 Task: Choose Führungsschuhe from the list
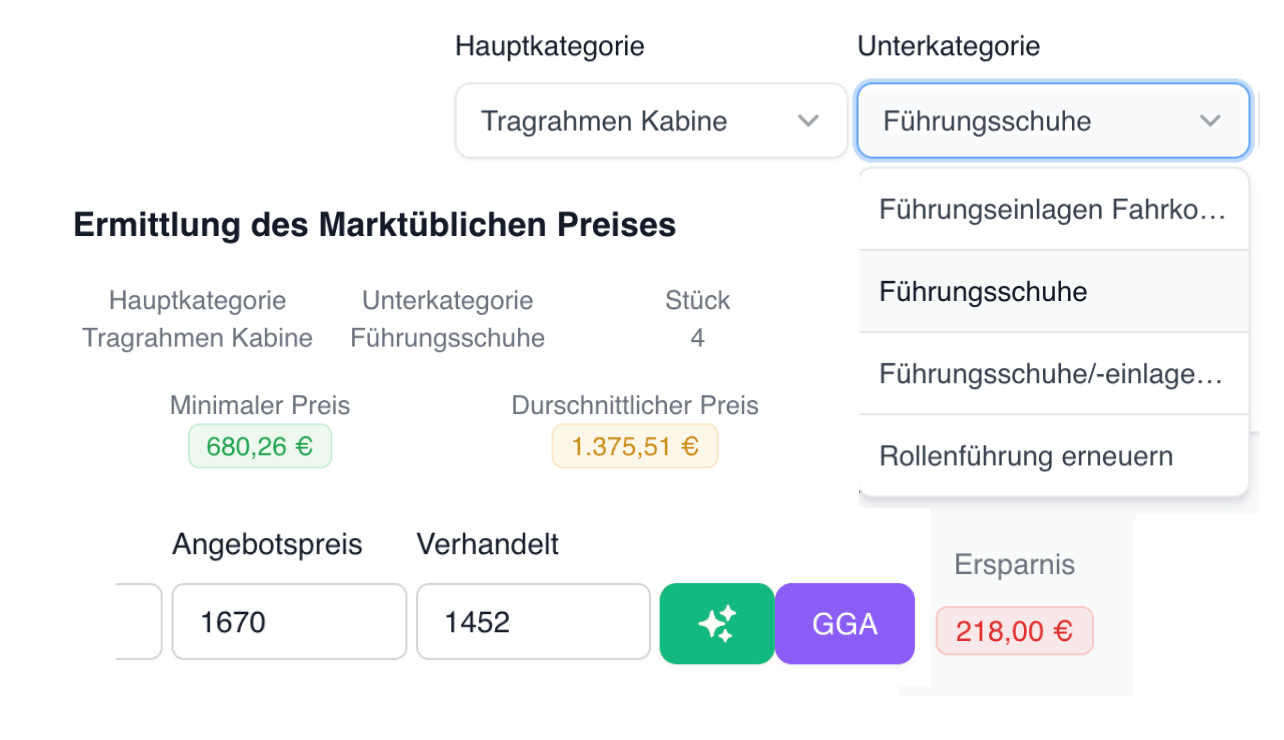(1053, 292)
